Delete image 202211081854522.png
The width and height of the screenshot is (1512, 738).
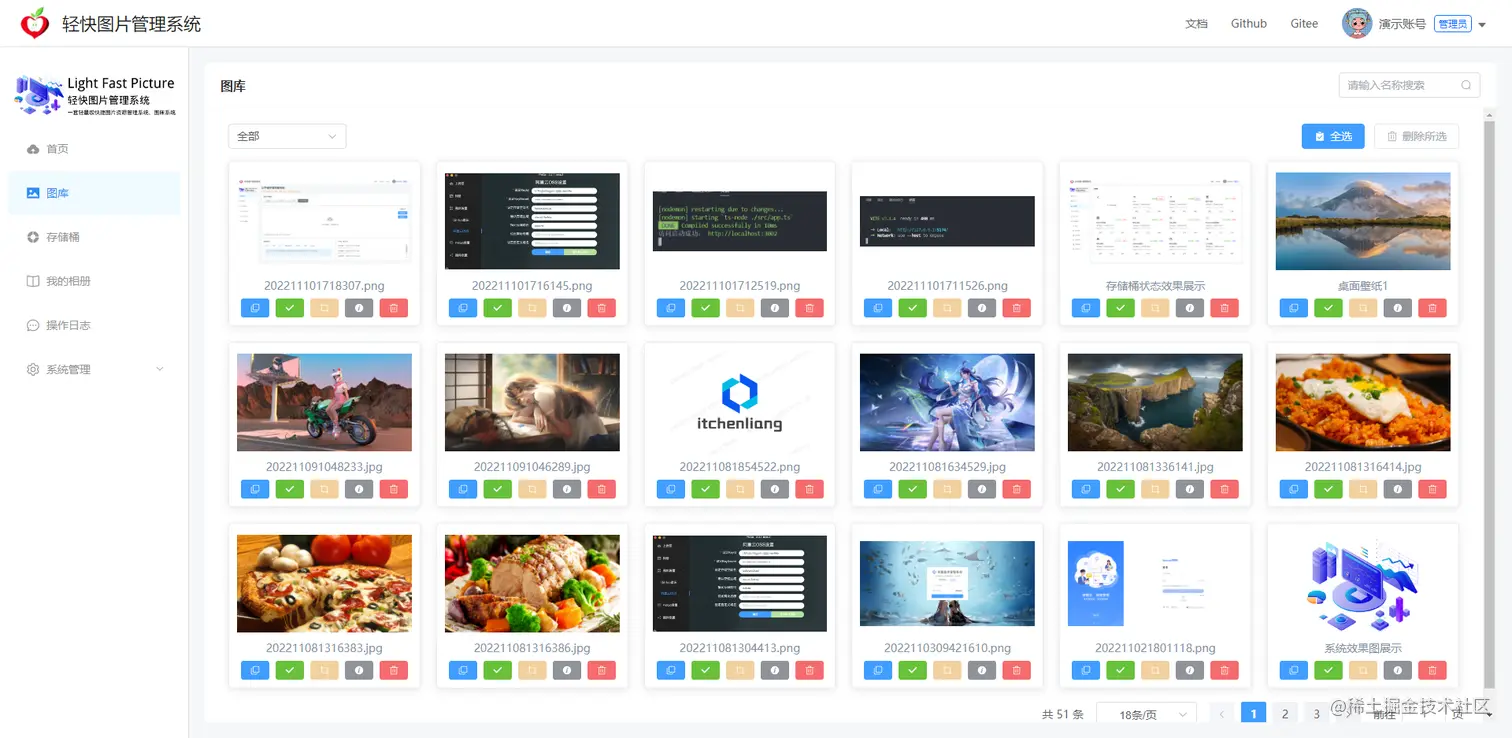coord(809,489)
